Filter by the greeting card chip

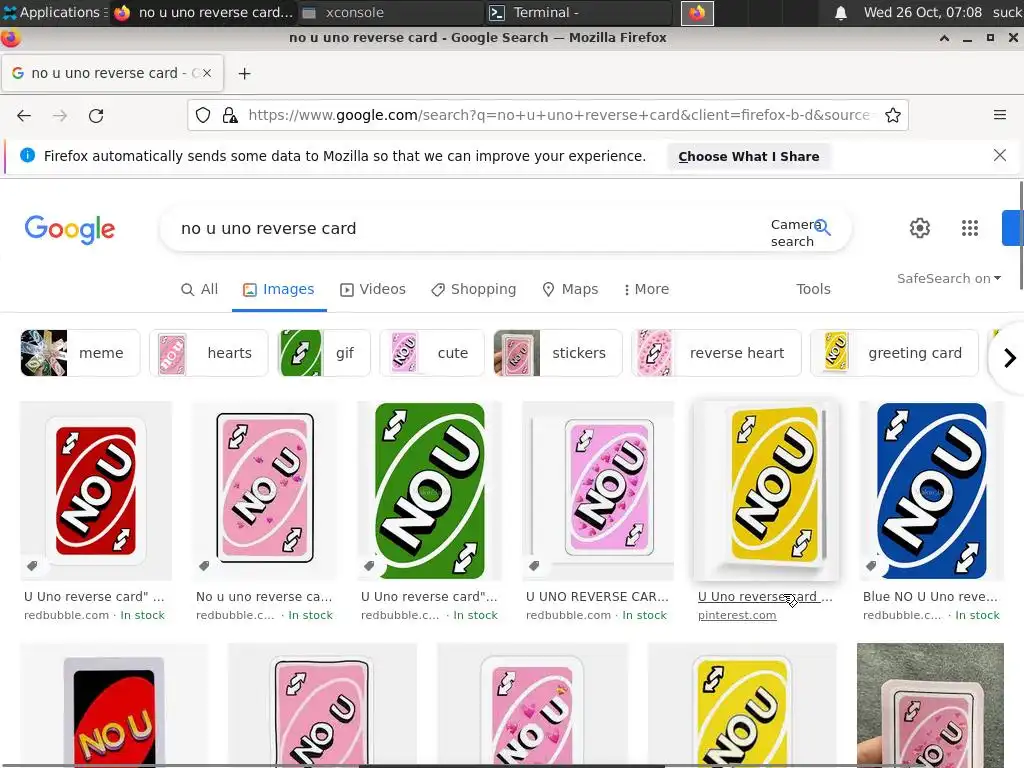tap(894, 353)
